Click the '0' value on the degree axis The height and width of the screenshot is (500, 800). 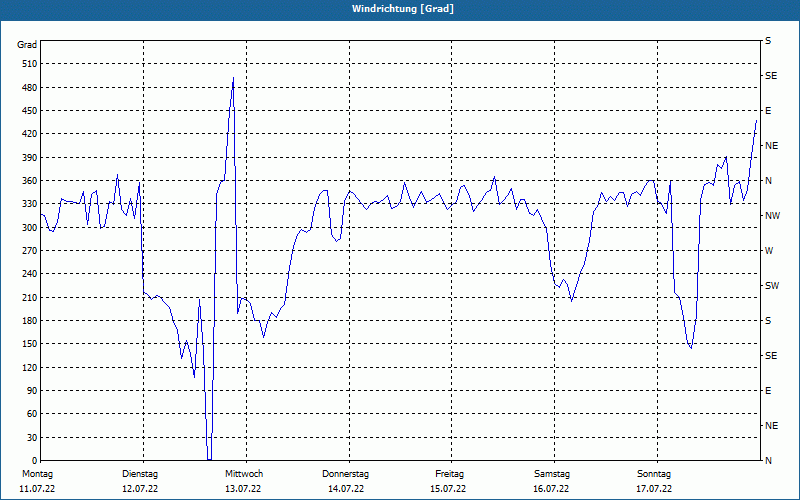click(x=35, y=461)
